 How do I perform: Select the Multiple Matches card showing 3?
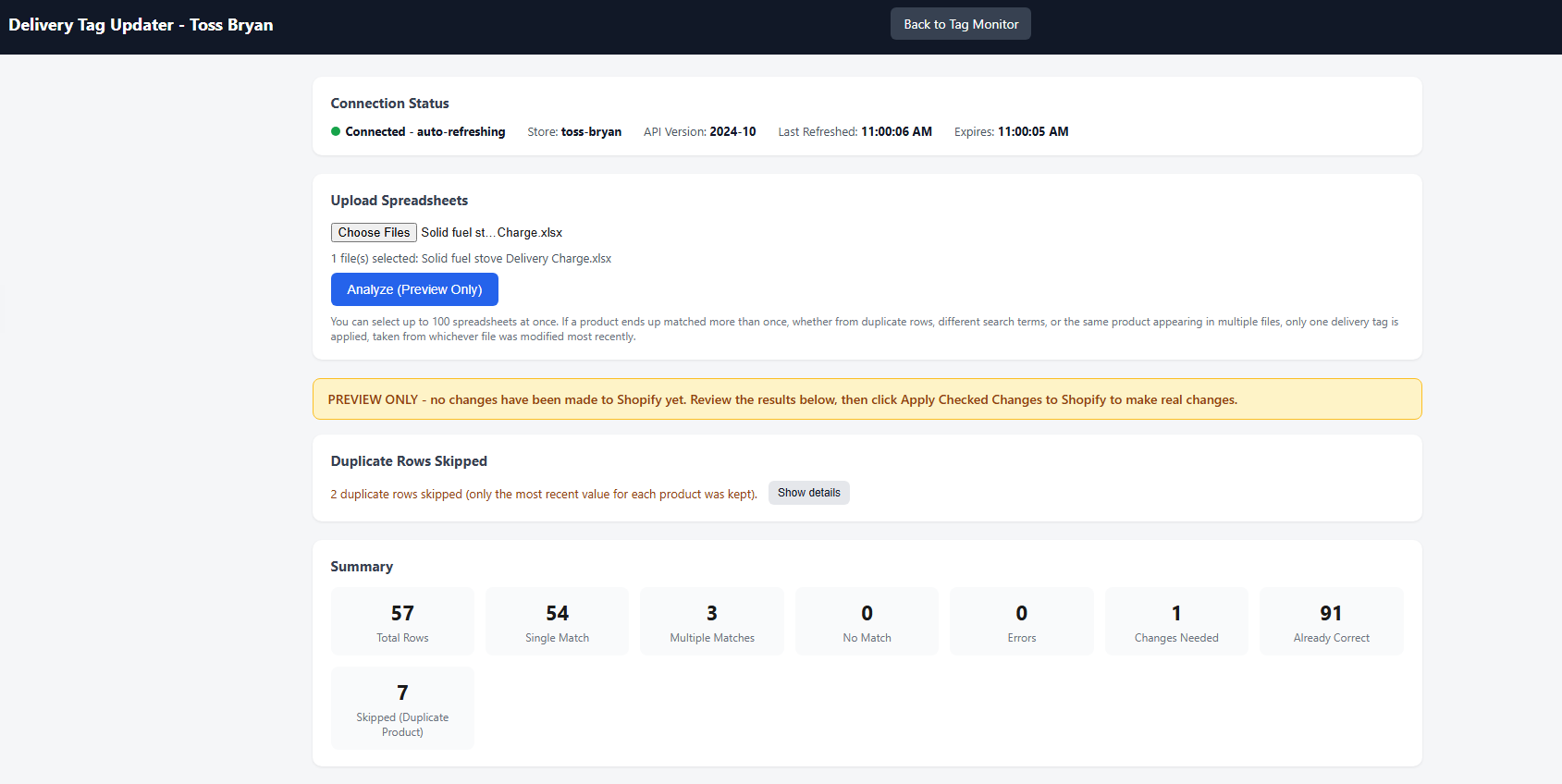tap(712, 621)
